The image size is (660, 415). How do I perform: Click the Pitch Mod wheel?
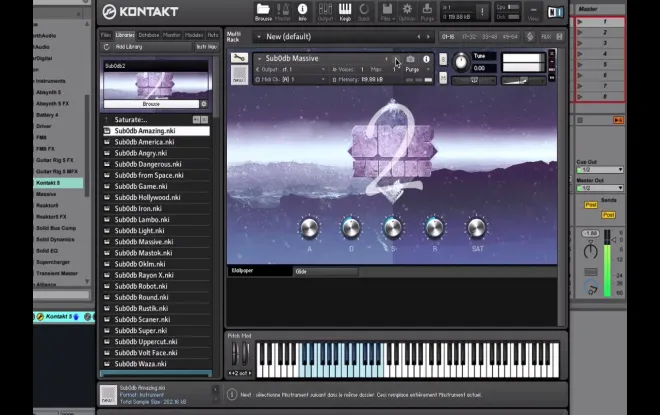[234, 354]
